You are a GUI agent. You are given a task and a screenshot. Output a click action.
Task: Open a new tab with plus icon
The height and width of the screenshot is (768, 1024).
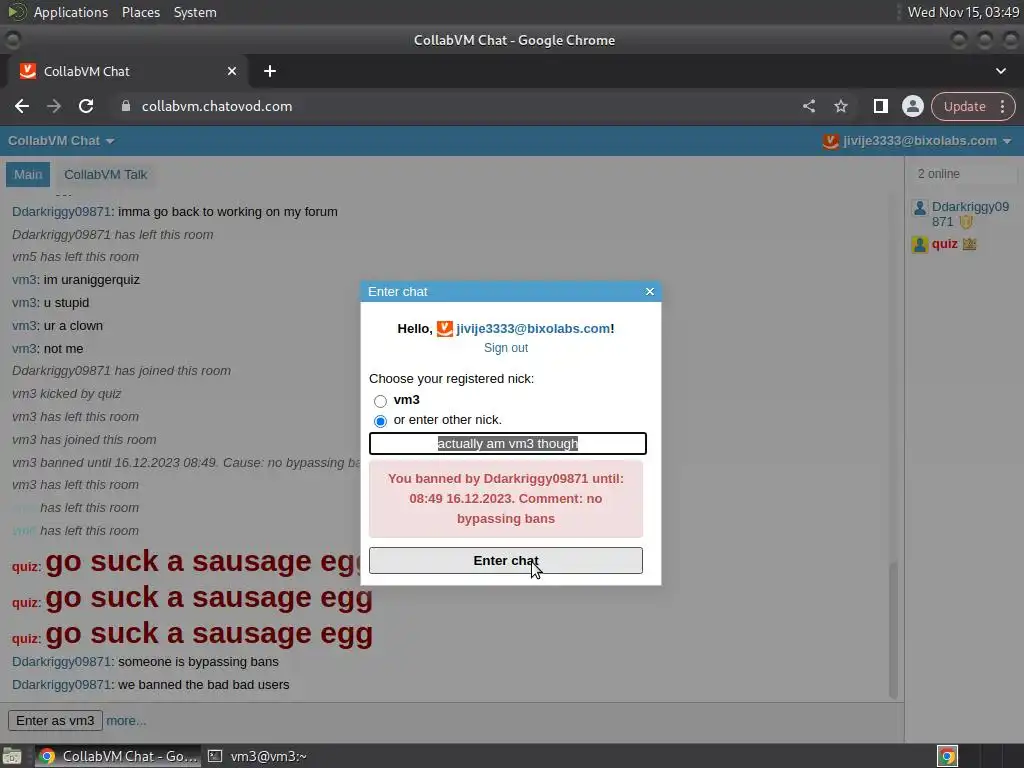point(270,71)
